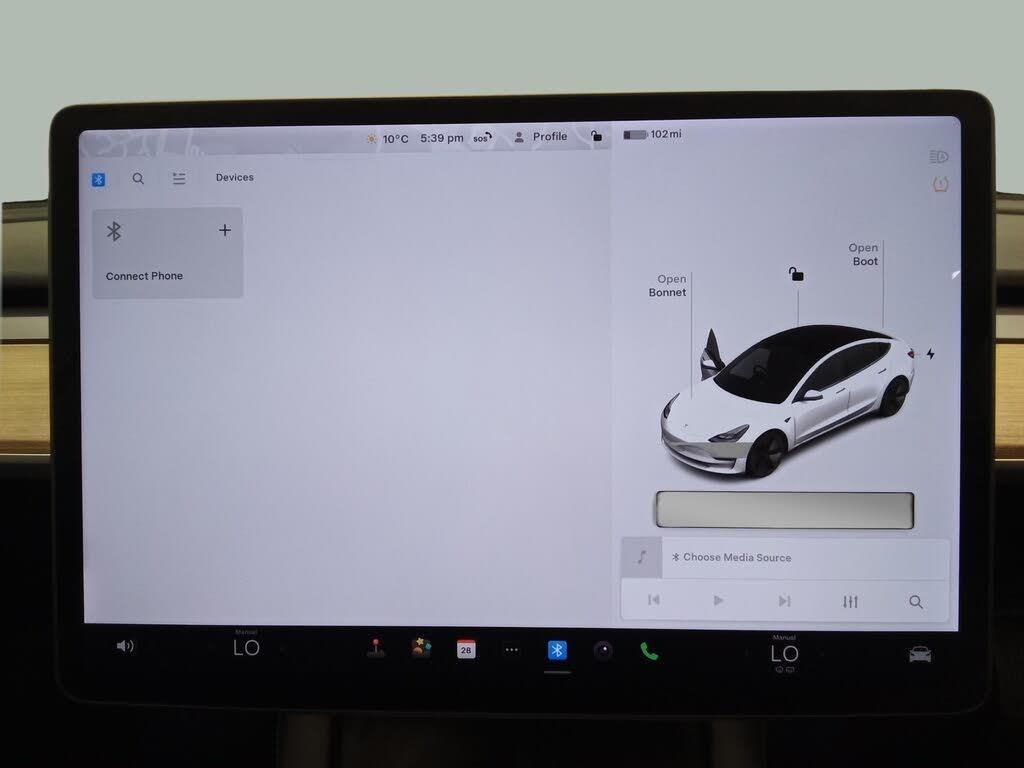Tap the blank grey bar below the car
Viewport: 1024px width, 768px height.
pos(784,510)
